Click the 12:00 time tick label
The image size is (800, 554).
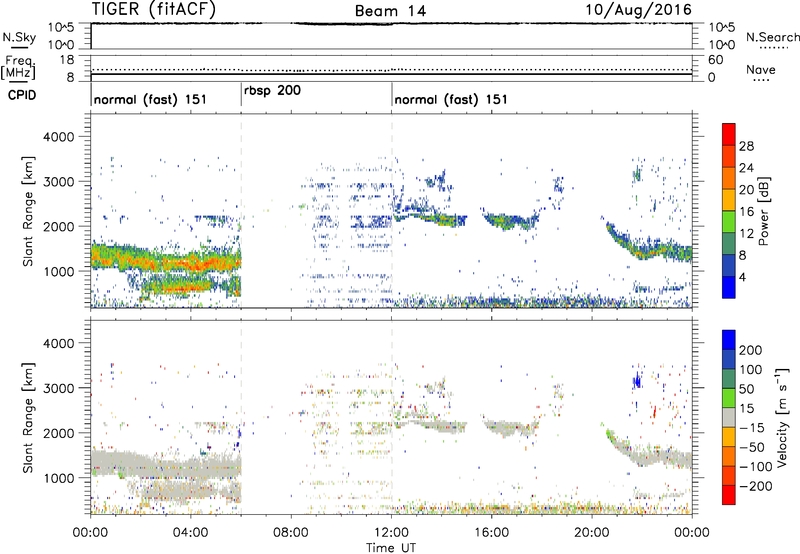[x=391, y=533]
